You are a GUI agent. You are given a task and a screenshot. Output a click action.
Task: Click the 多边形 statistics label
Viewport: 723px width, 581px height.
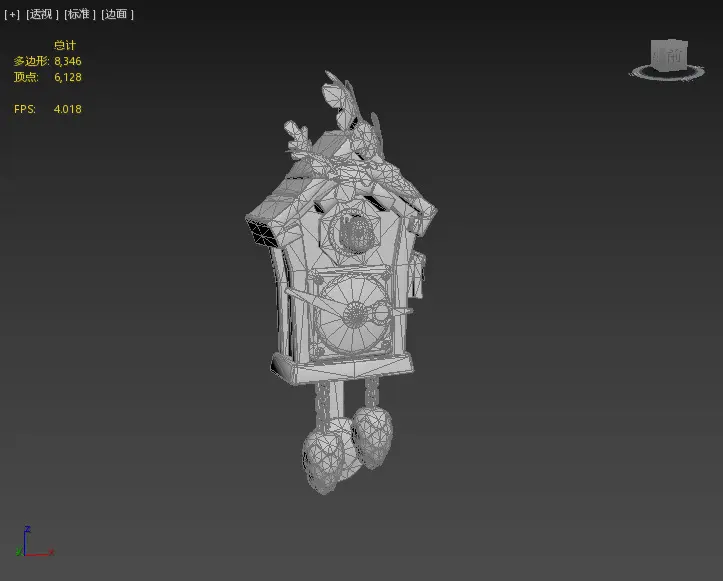(31, 61)
